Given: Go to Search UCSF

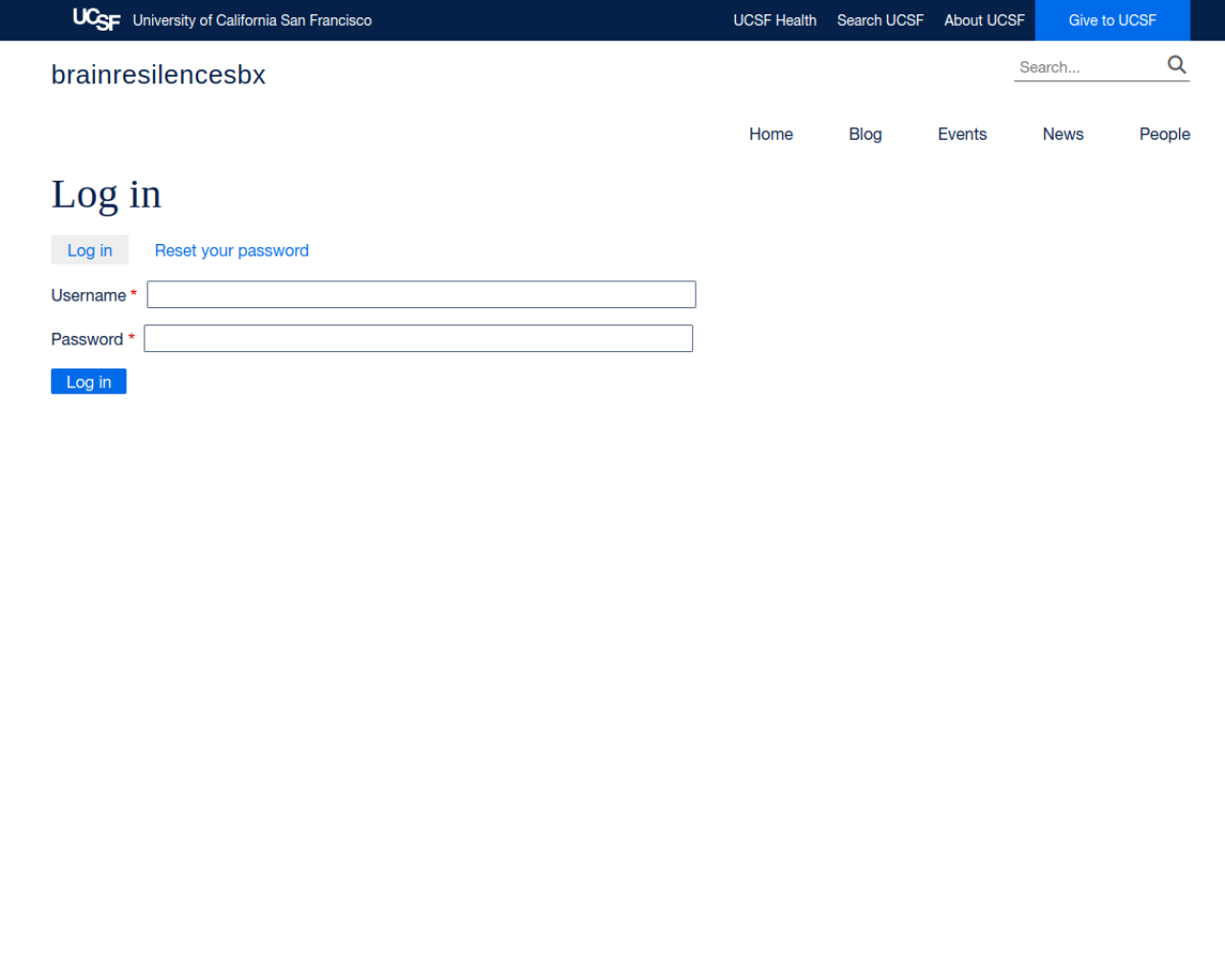Looking at the screenshot, I should (880, 20).
